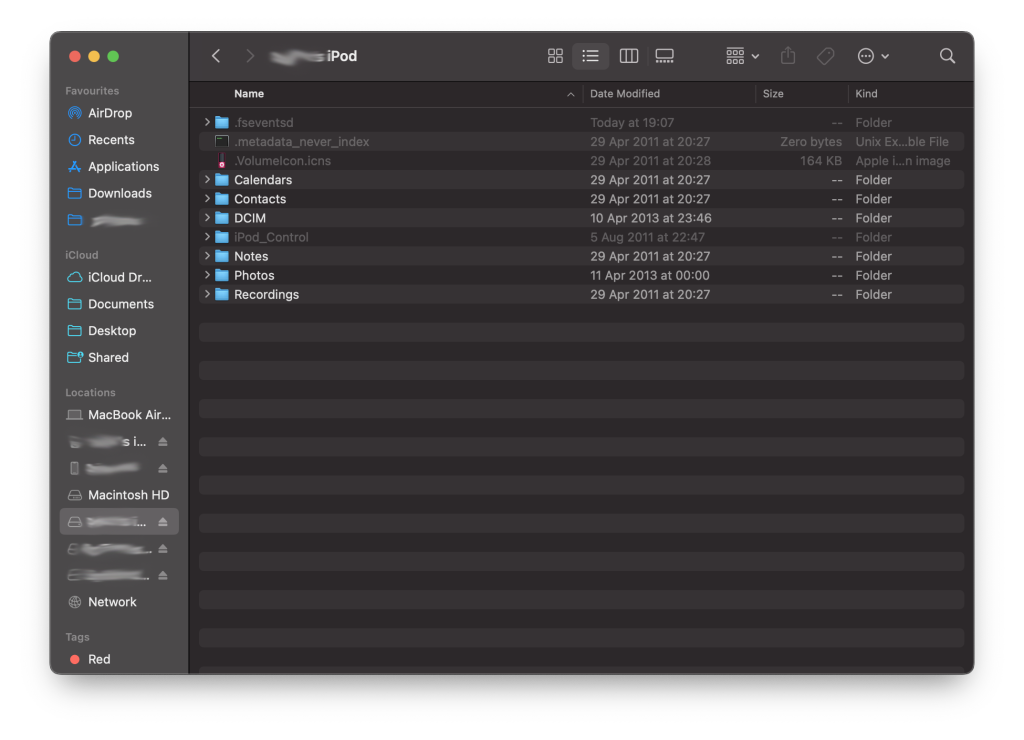Screen dimensions: 1024x740
Task: Open iCloud Drive in the sidebar
Action: [x=119, y=278]
